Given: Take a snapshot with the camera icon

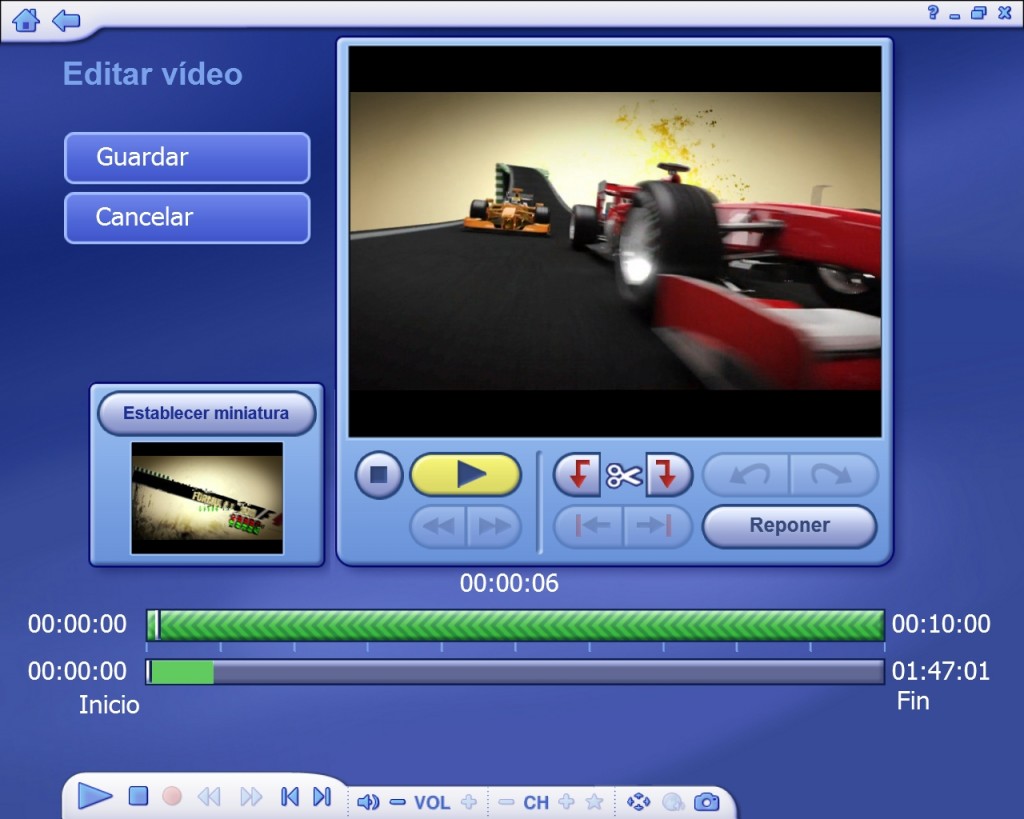Looking at the screenshot, I should click(706, 801).
